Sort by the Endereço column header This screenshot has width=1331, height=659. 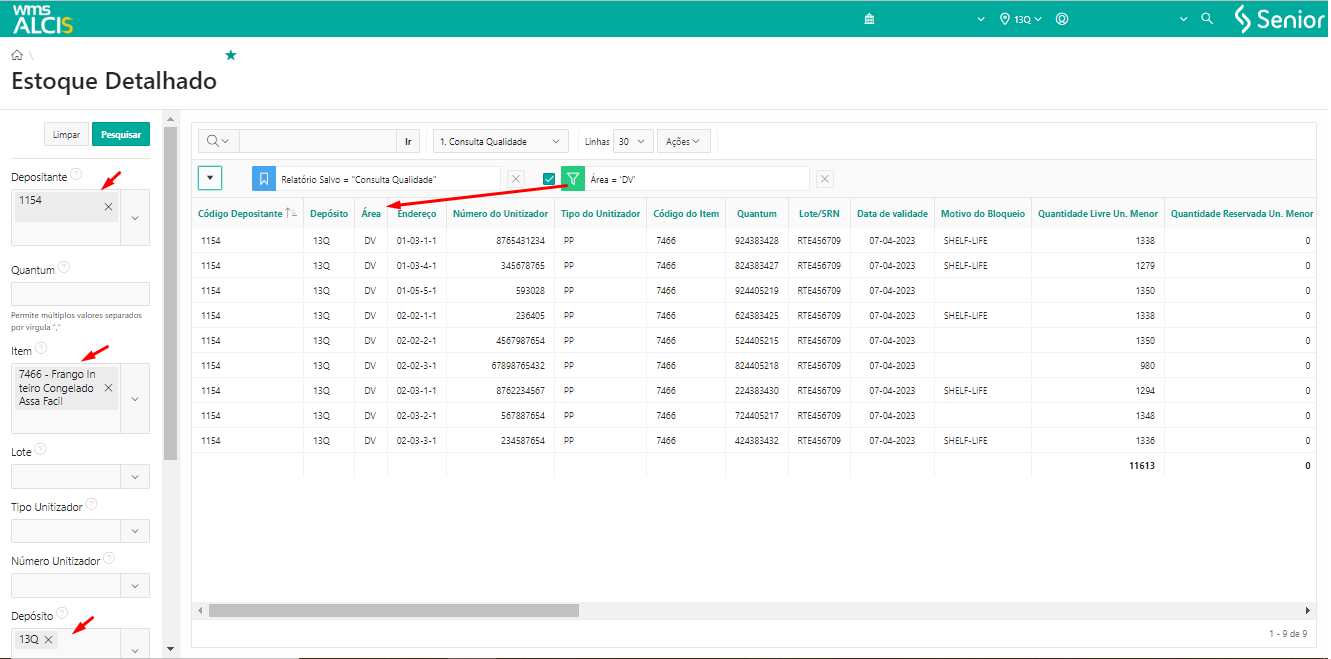[416, 214]
